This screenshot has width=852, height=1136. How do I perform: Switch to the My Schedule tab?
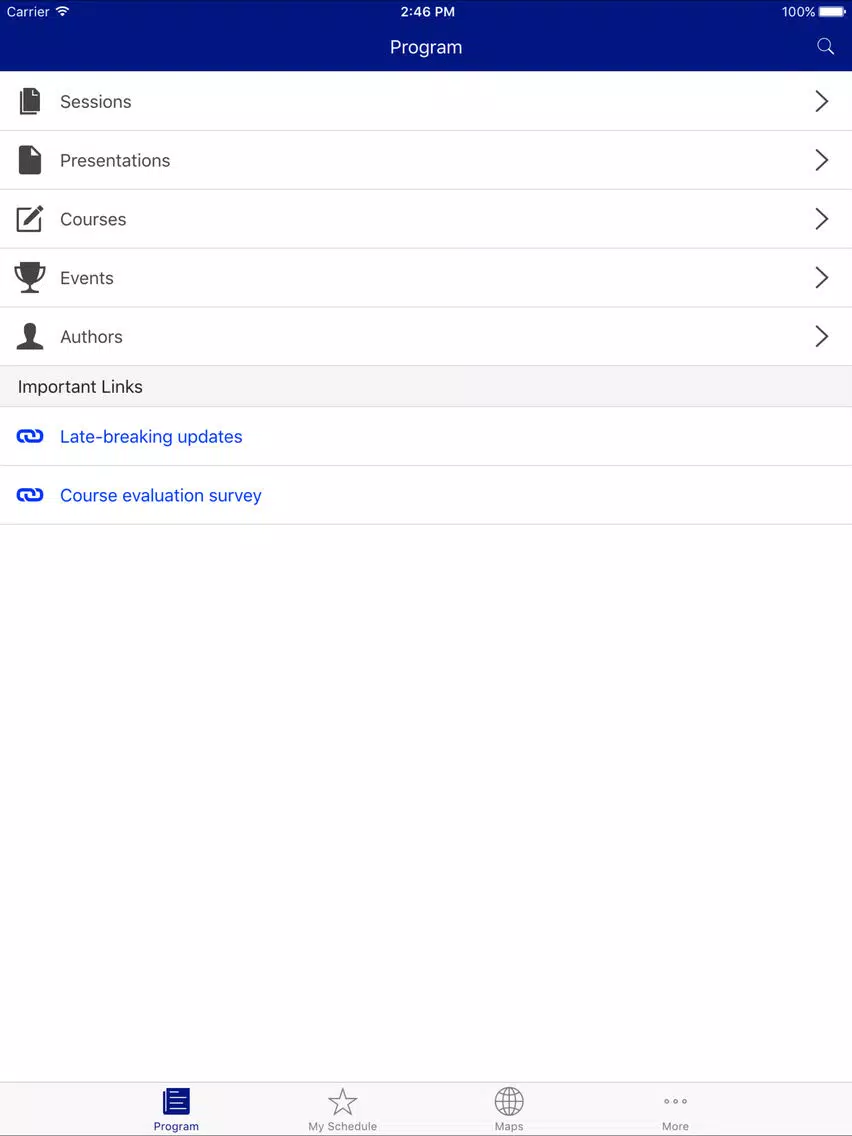click(x=343, y=1109)
